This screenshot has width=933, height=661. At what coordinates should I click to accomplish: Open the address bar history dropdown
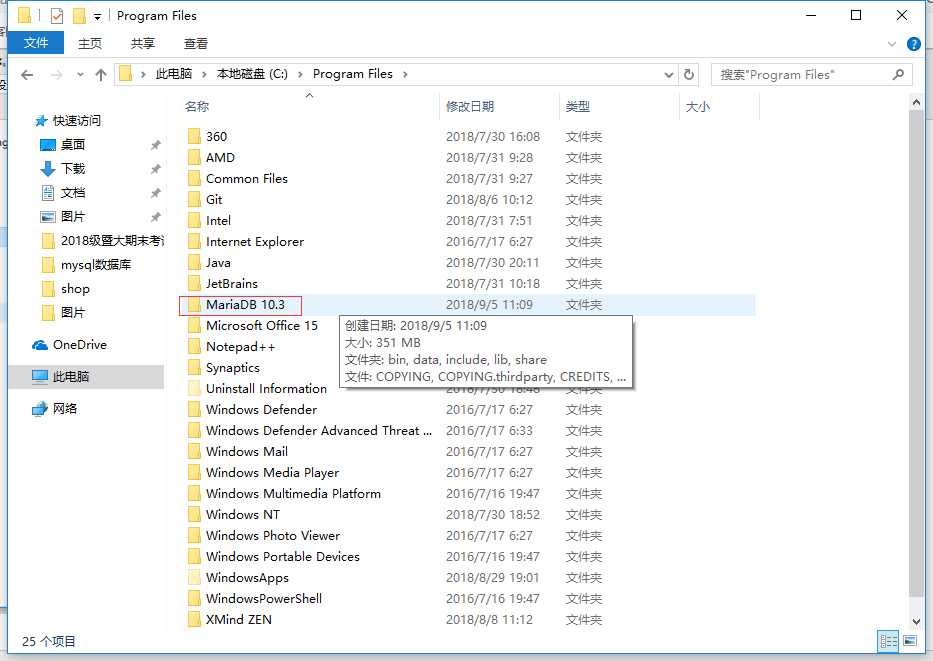click(669, 74)
